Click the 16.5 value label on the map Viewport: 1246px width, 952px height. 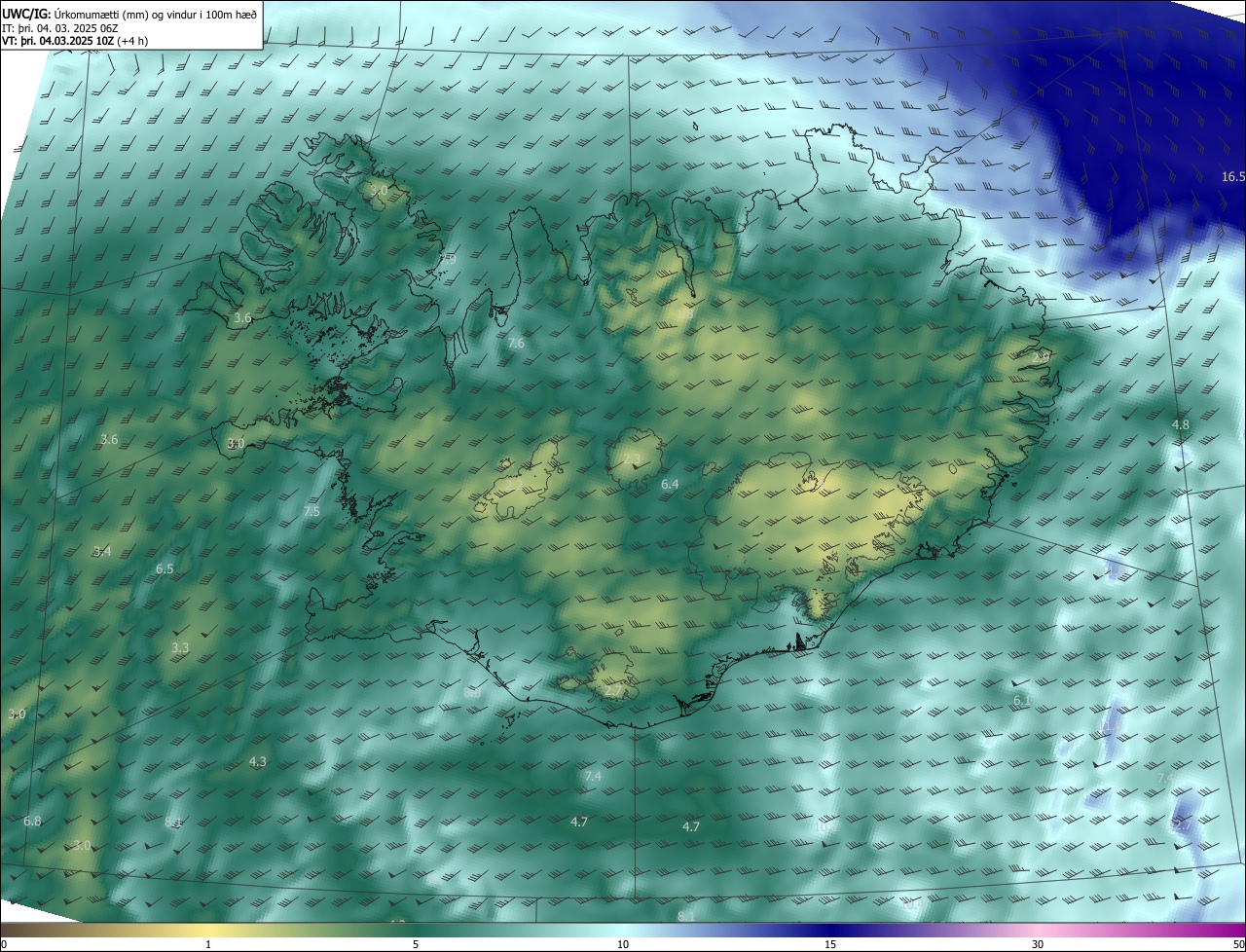[1233, 176]
